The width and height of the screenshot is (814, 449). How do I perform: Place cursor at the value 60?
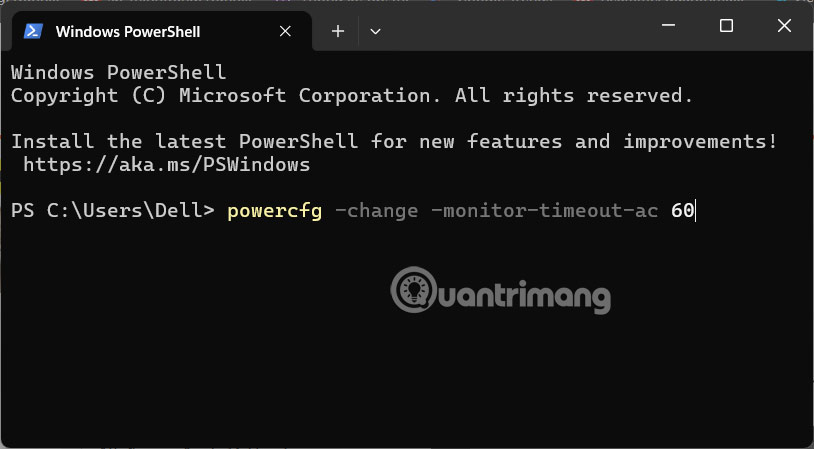(x=682, y=211)
